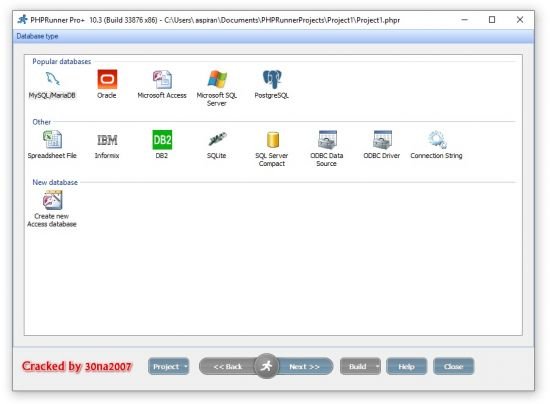Choose the SQLite database icon

[217, 139]
